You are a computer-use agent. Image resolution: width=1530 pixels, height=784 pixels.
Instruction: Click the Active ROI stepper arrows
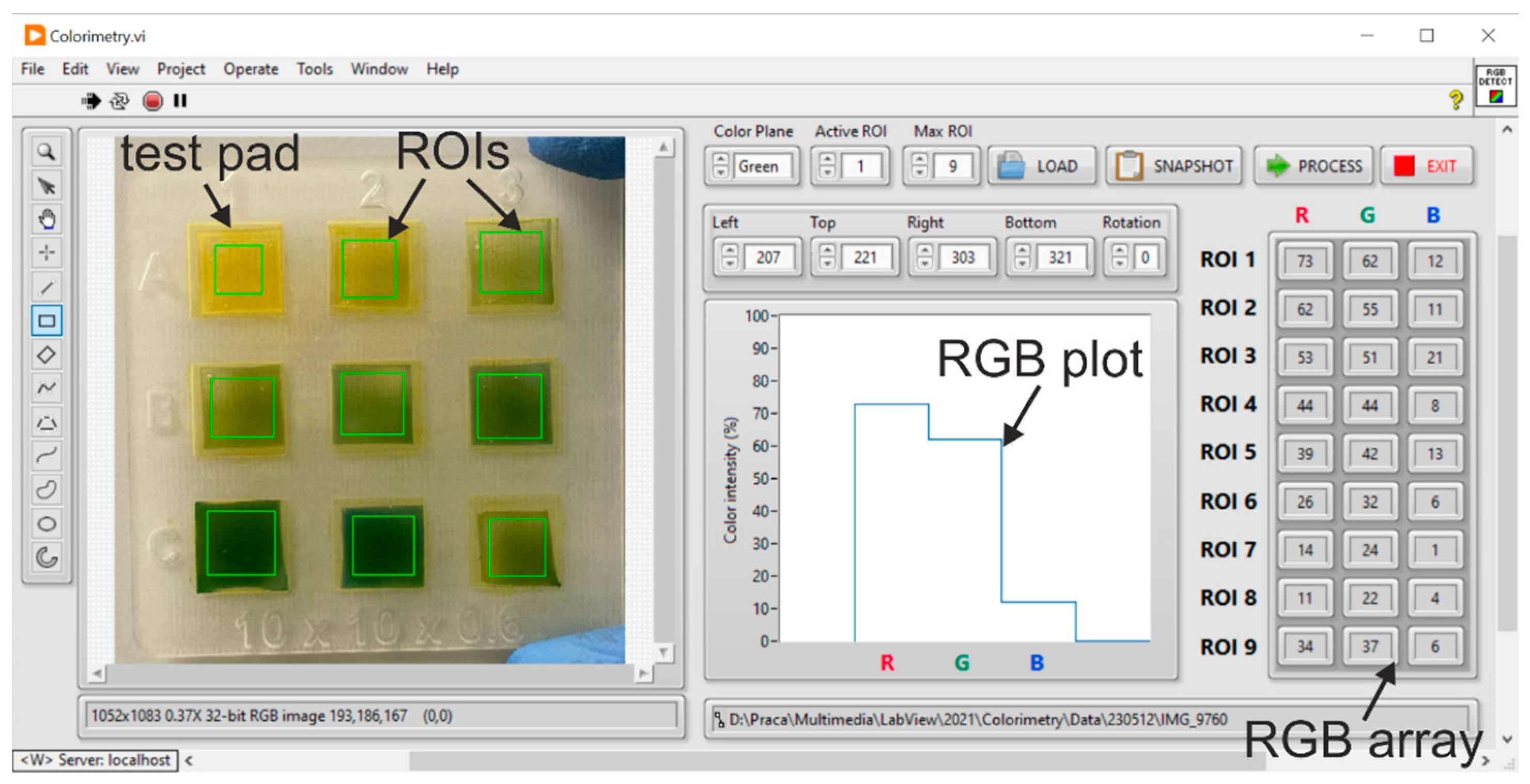pyautogui.click(x=827, y=166)
